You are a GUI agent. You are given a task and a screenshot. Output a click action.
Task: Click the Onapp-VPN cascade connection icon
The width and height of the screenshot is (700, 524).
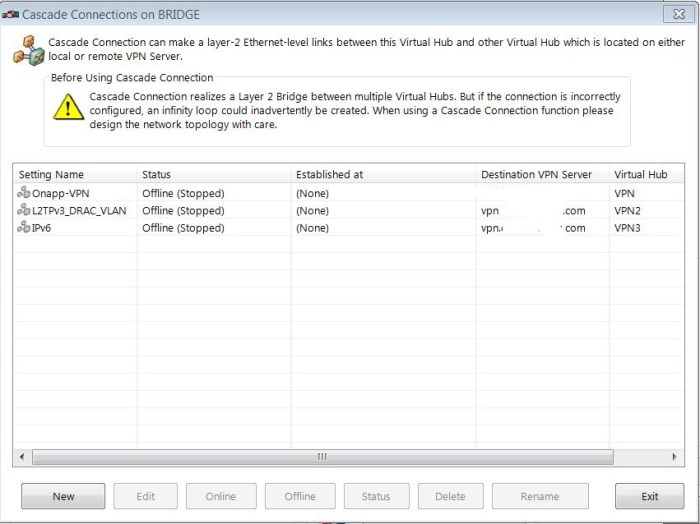point(24,193)
